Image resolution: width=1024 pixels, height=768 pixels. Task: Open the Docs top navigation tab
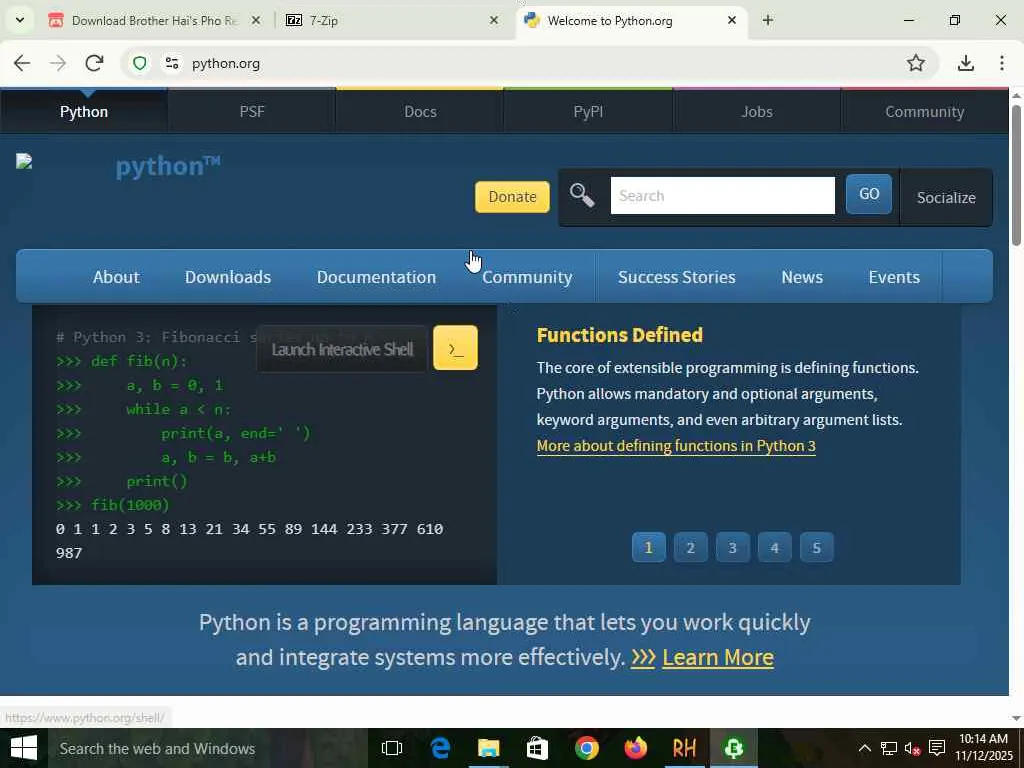pyautogui.click(x=420, y=112)
